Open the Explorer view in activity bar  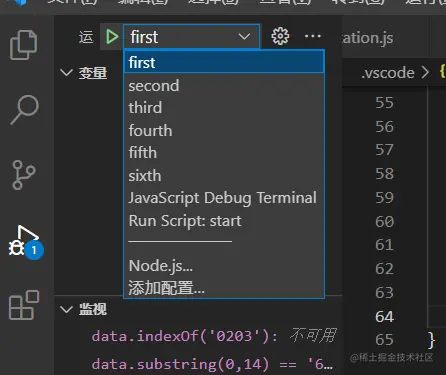23,45
